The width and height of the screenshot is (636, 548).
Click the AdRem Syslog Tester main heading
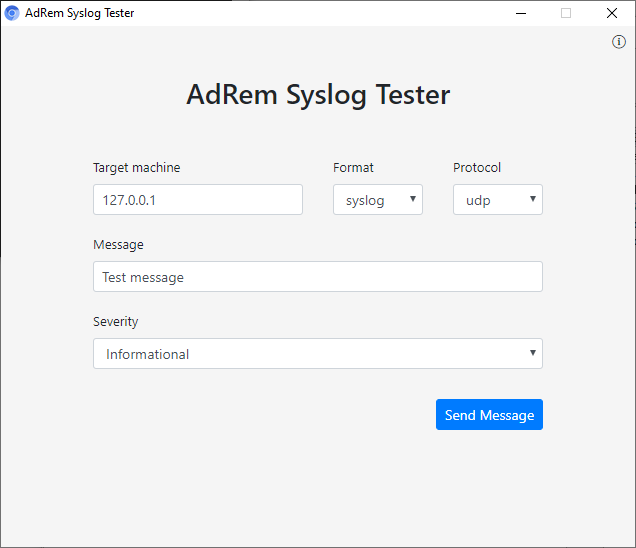(318, 95)
